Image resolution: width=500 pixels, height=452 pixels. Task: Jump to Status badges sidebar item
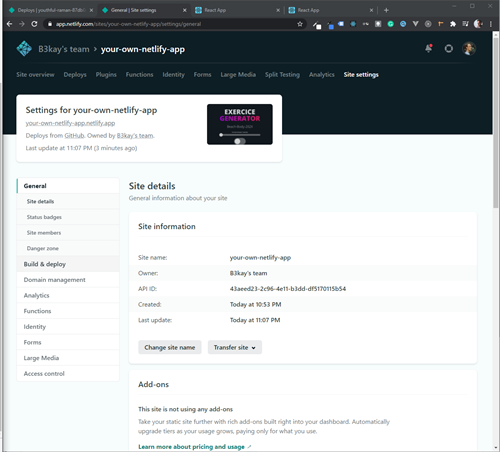pos(68,217)
